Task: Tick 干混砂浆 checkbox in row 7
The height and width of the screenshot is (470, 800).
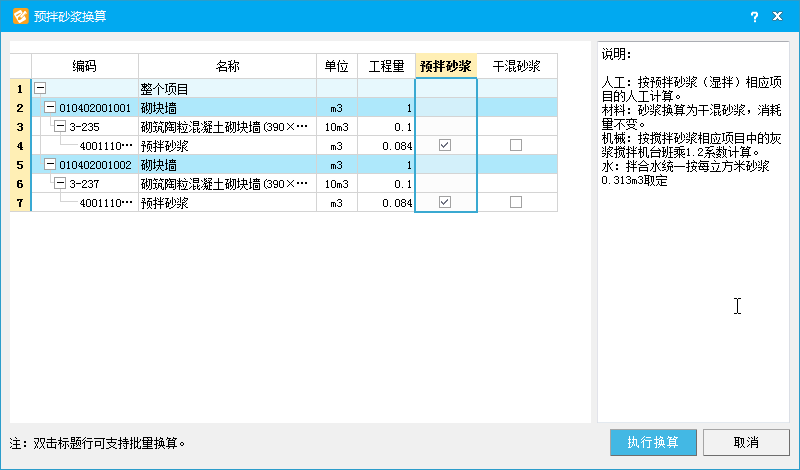Action: [x=516, y=203]
